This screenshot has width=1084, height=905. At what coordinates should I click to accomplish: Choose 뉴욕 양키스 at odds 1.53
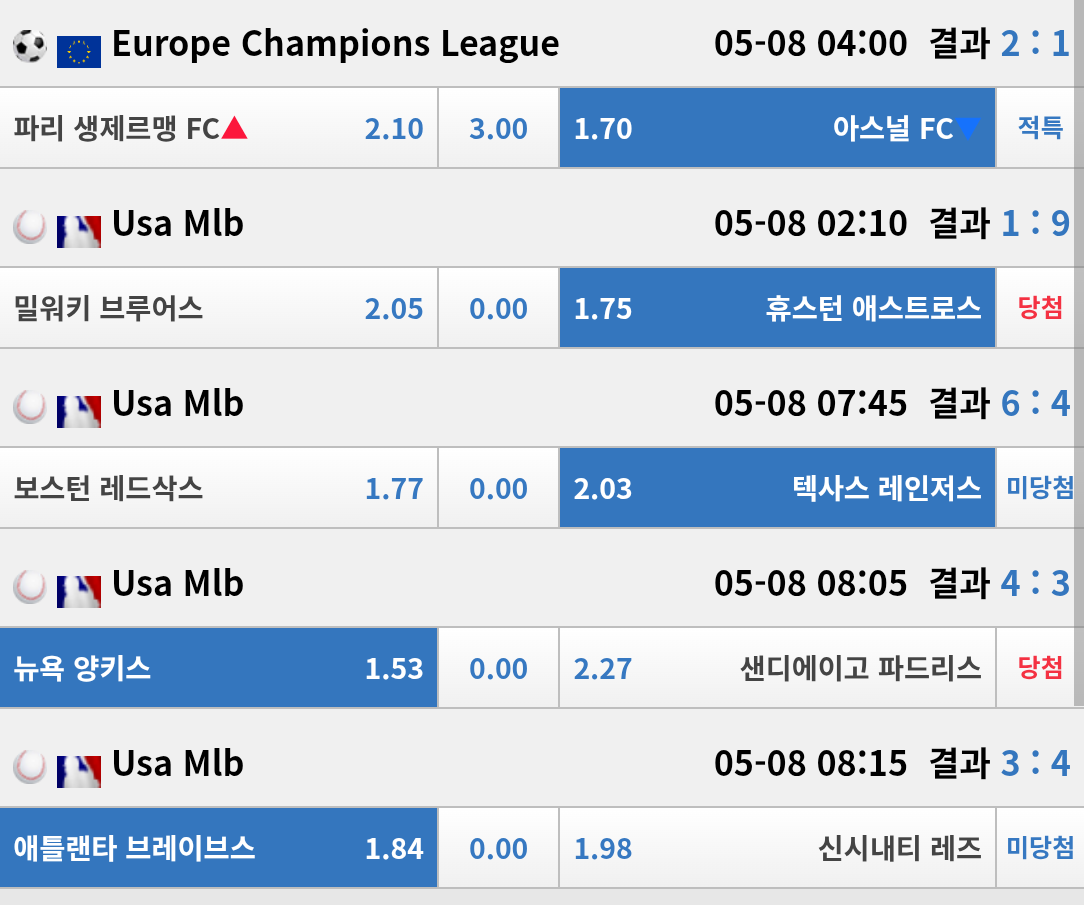click(218, 668)
